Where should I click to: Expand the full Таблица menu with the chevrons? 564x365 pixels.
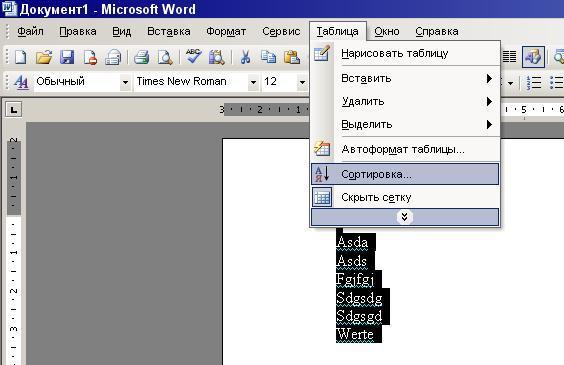405,217
